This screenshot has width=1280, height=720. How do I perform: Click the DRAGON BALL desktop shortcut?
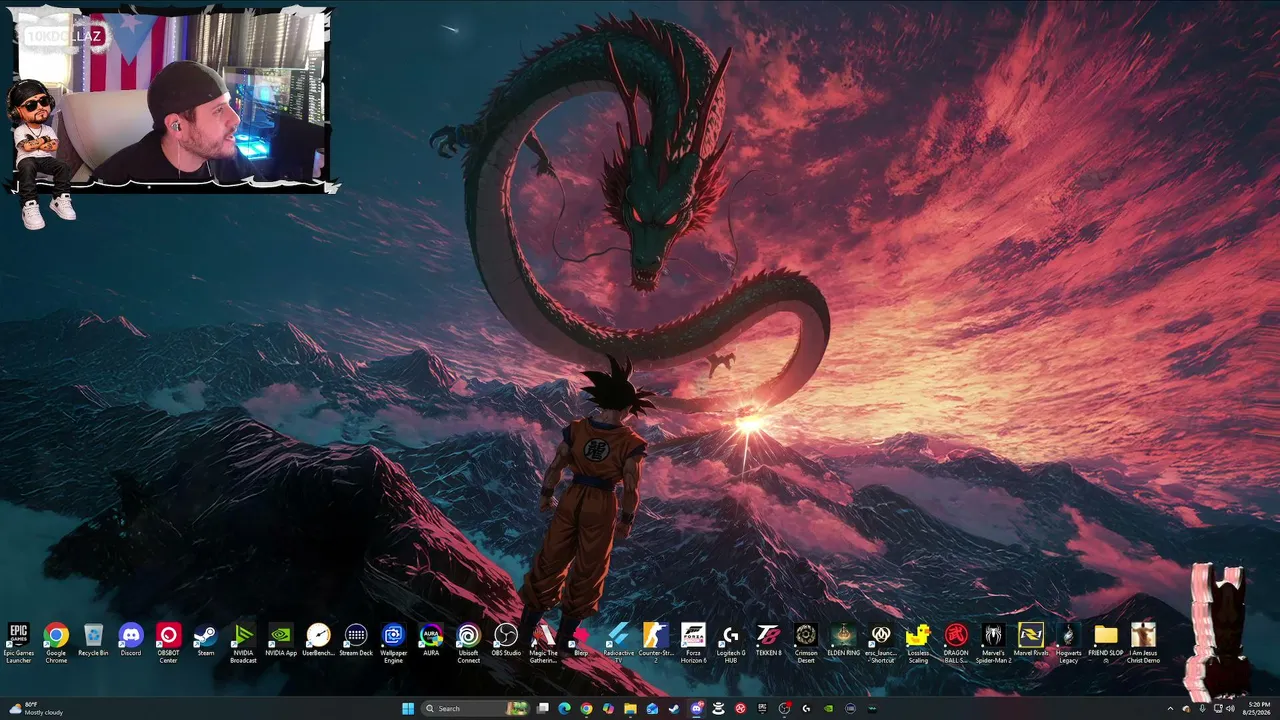tap(956, 642)
